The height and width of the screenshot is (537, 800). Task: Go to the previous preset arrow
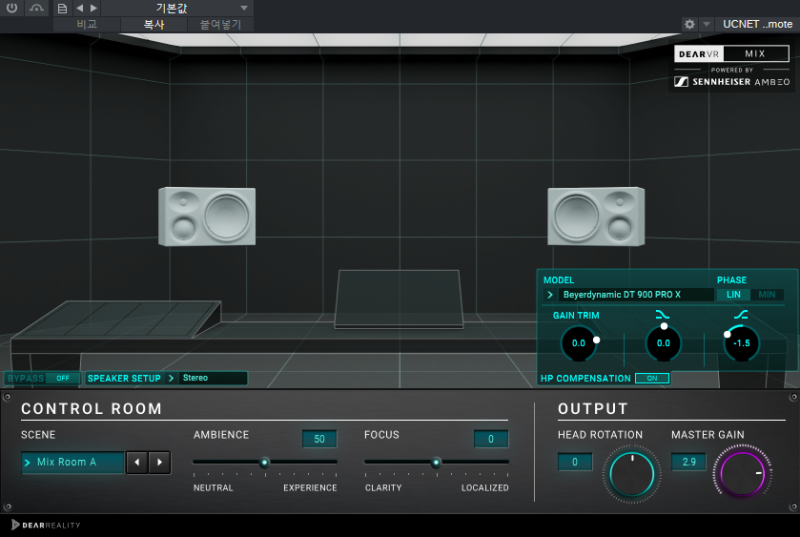click(80, 8)
